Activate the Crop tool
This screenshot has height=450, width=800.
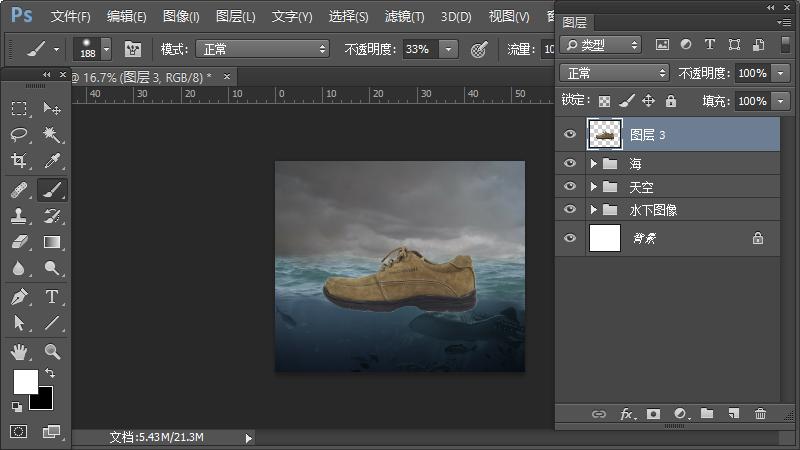coord(19,161)
